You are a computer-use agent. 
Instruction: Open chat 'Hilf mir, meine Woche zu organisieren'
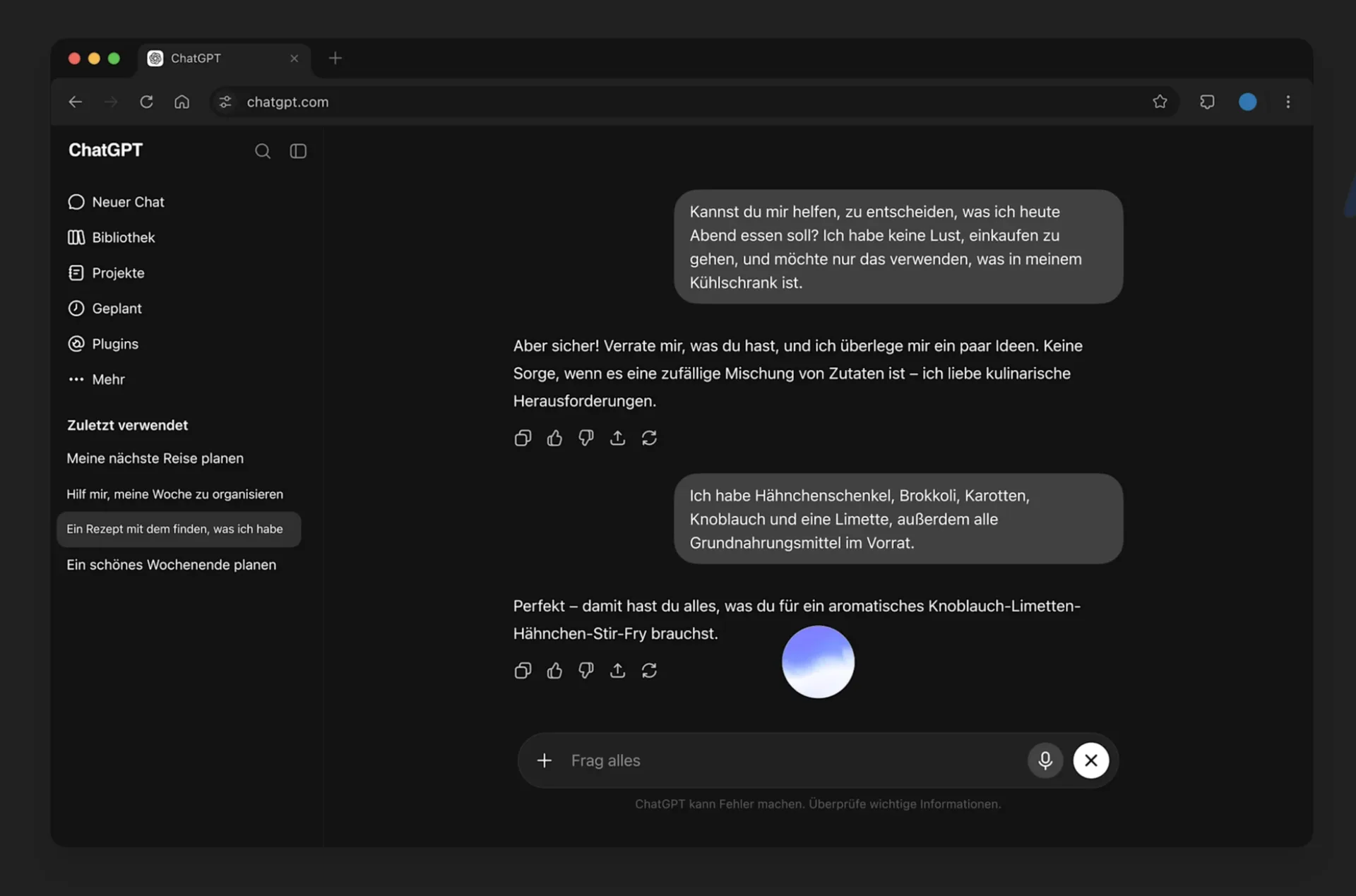point(174,494)
